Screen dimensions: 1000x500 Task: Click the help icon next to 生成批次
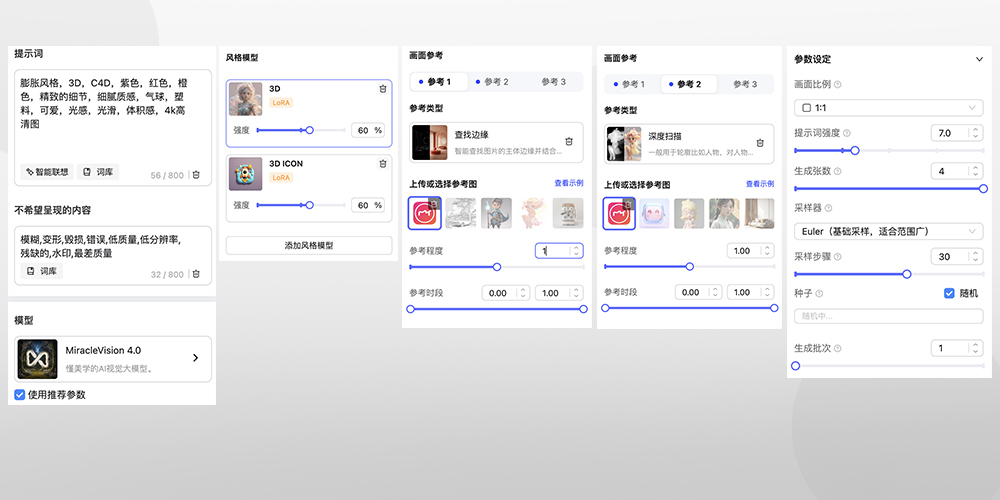click(837, 348)
